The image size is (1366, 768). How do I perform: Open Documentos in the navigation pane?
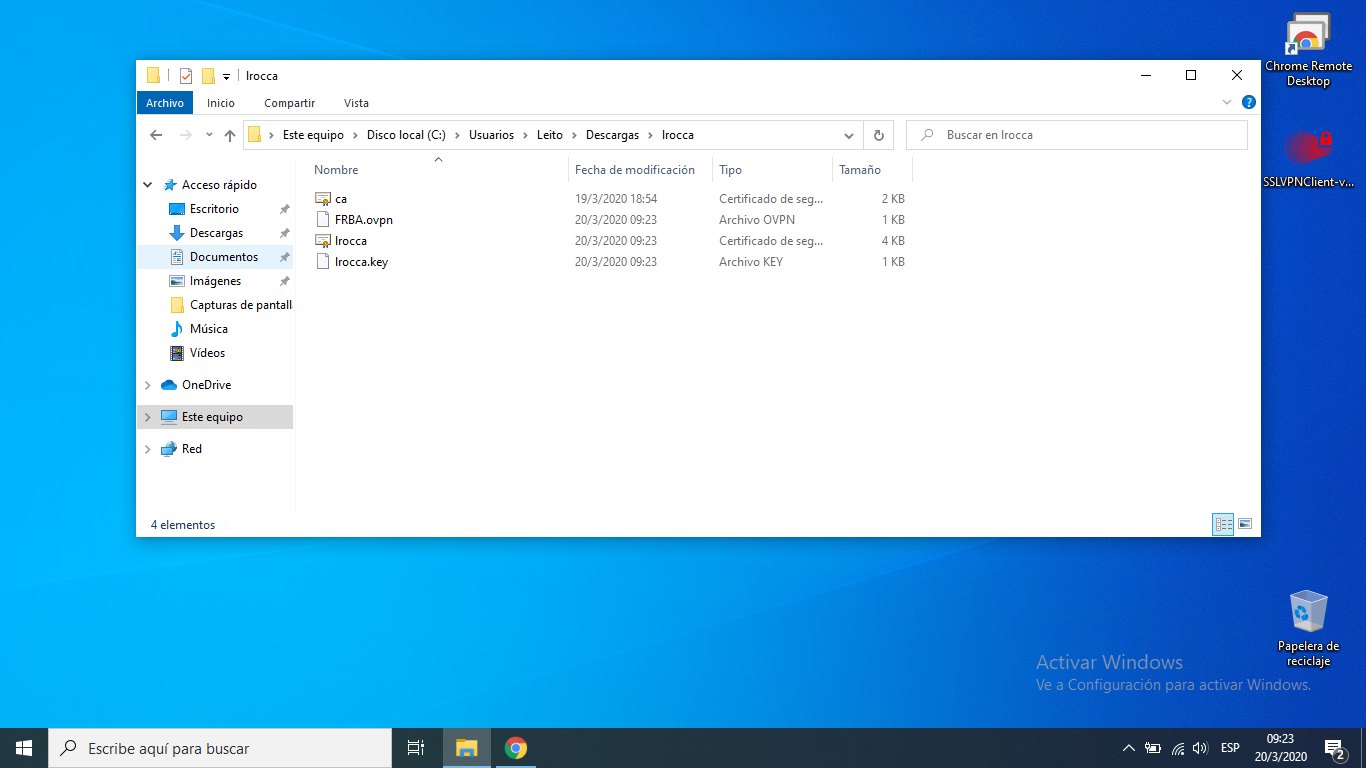(224, 257)
